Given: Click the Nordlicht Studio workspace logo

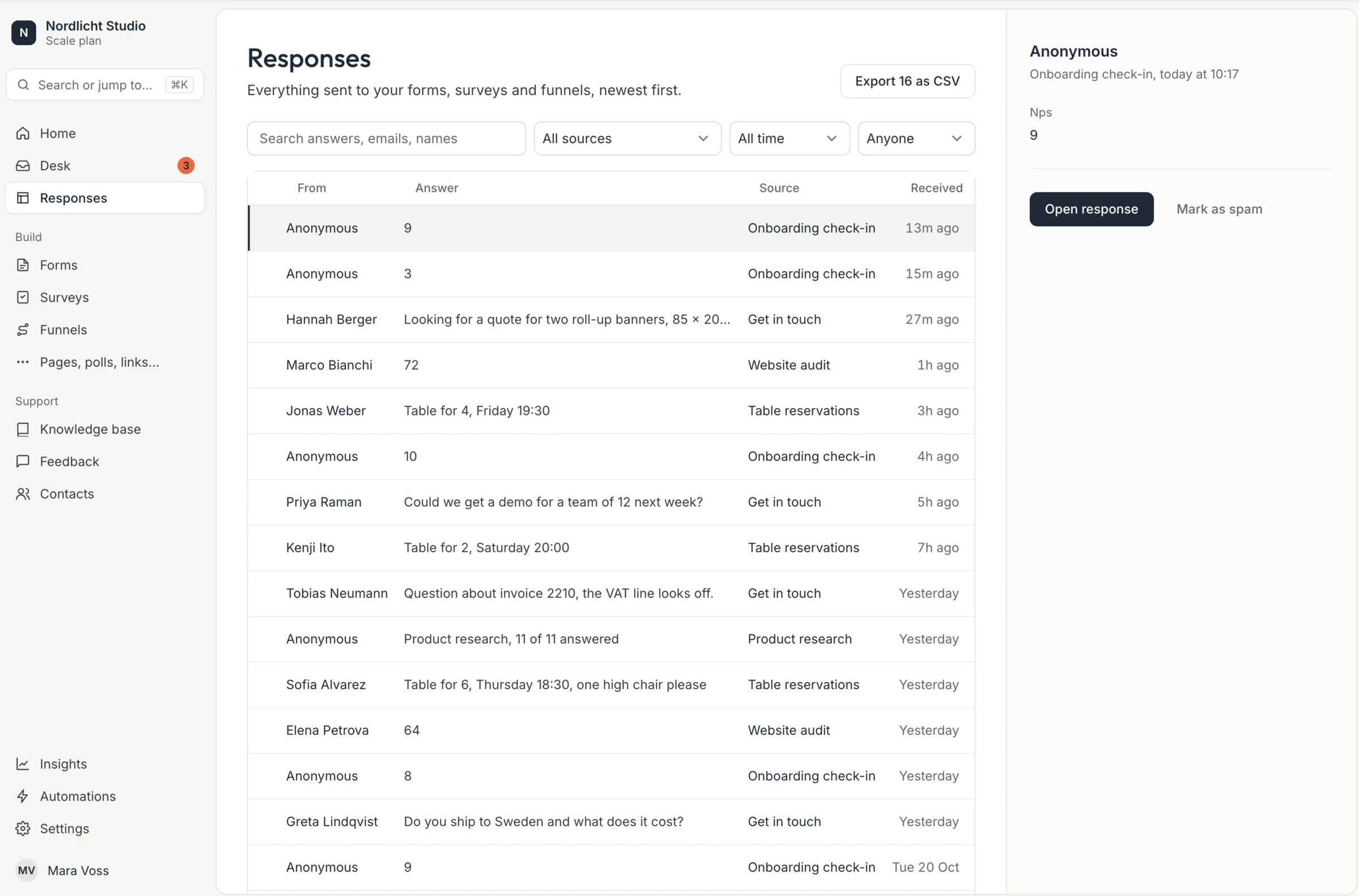Looking at the screenshot, I should pyautogui.click(x=23, y=33).
